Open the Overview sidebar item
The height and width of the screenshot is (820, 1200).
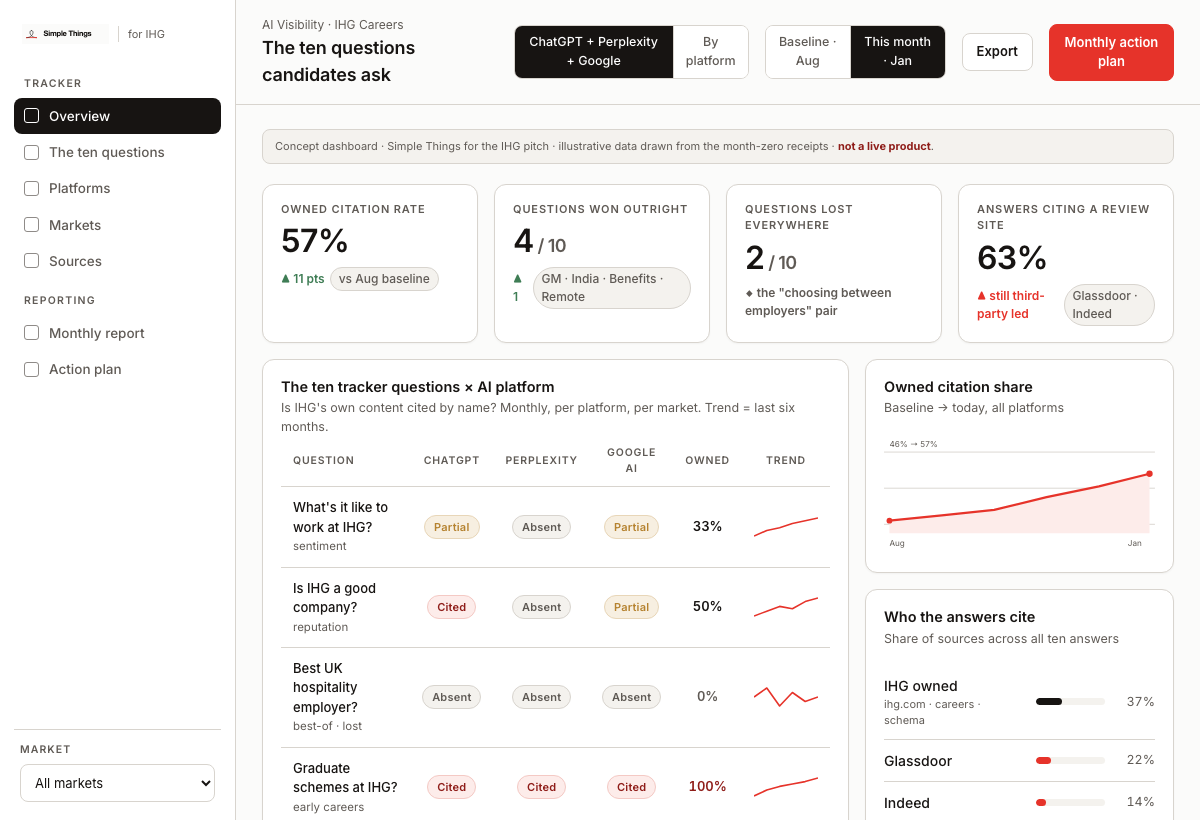tap(117, 116)
